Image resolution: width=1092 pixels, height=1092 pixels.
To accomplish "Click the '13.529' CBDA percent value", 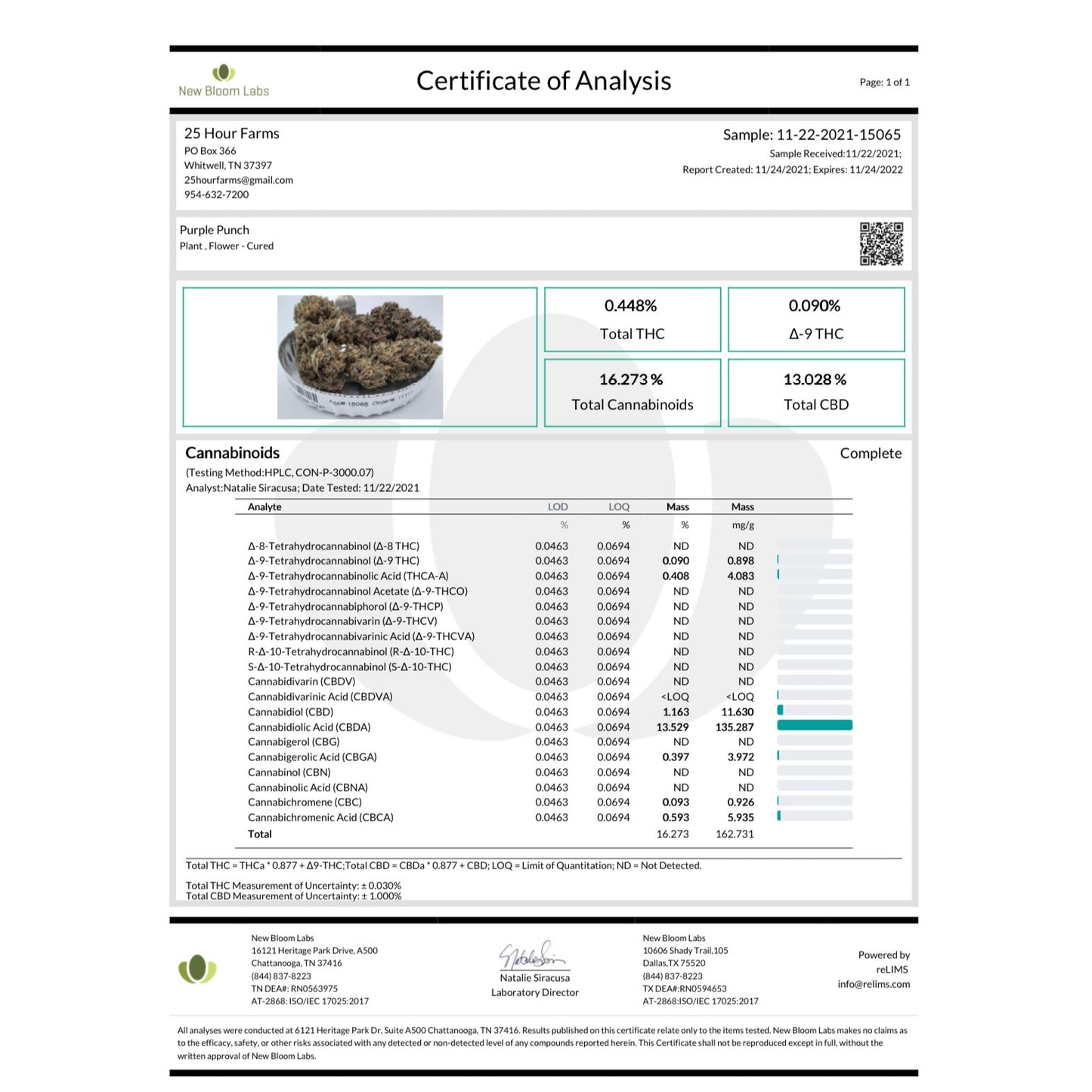I will [x=673, y=727].
